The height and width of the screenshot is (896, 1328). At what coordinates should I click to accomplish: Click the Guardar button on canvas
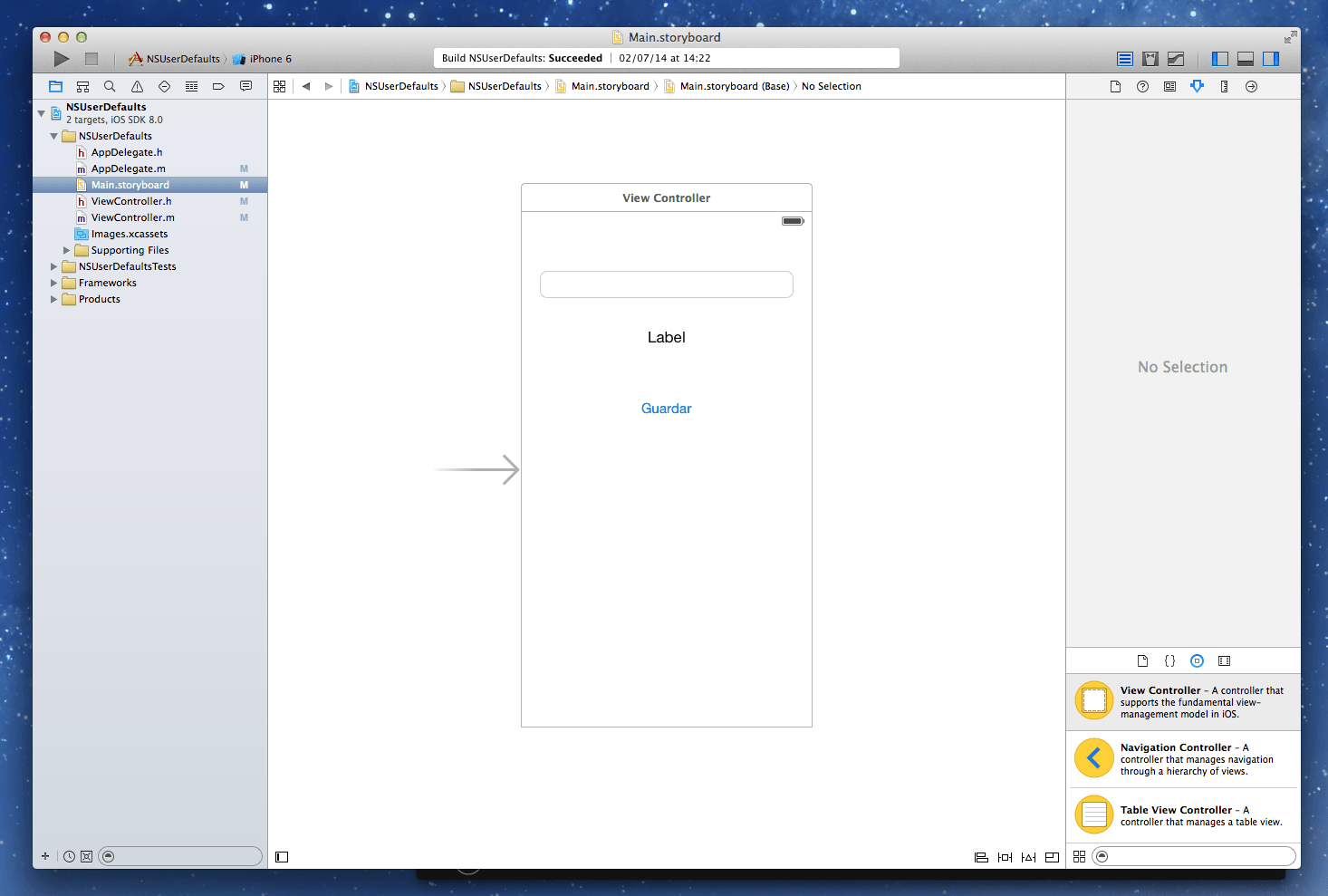click(666, 409)
